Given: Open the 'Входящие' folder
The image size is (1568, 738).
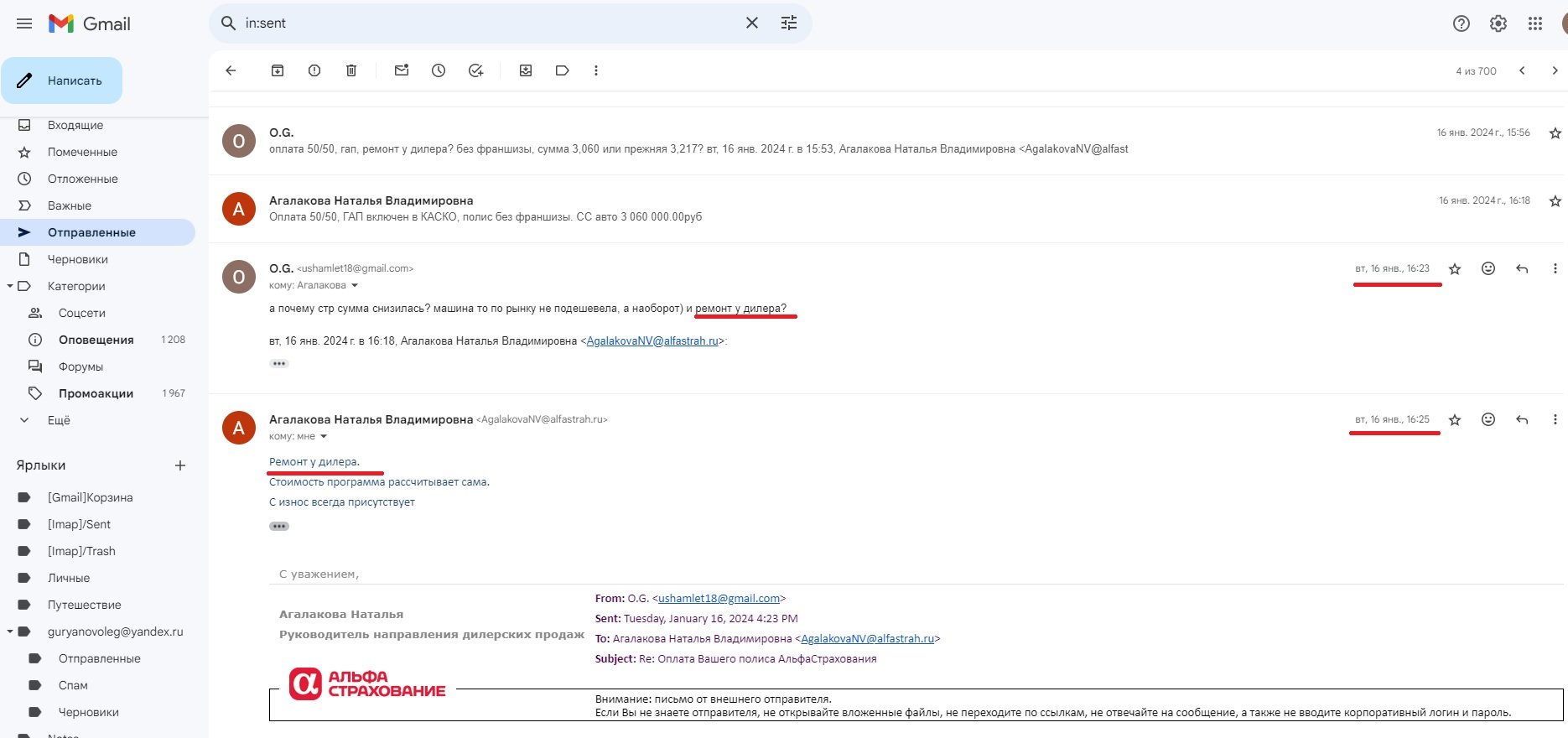Looking at the screenshot, I should tap(75, 125).
